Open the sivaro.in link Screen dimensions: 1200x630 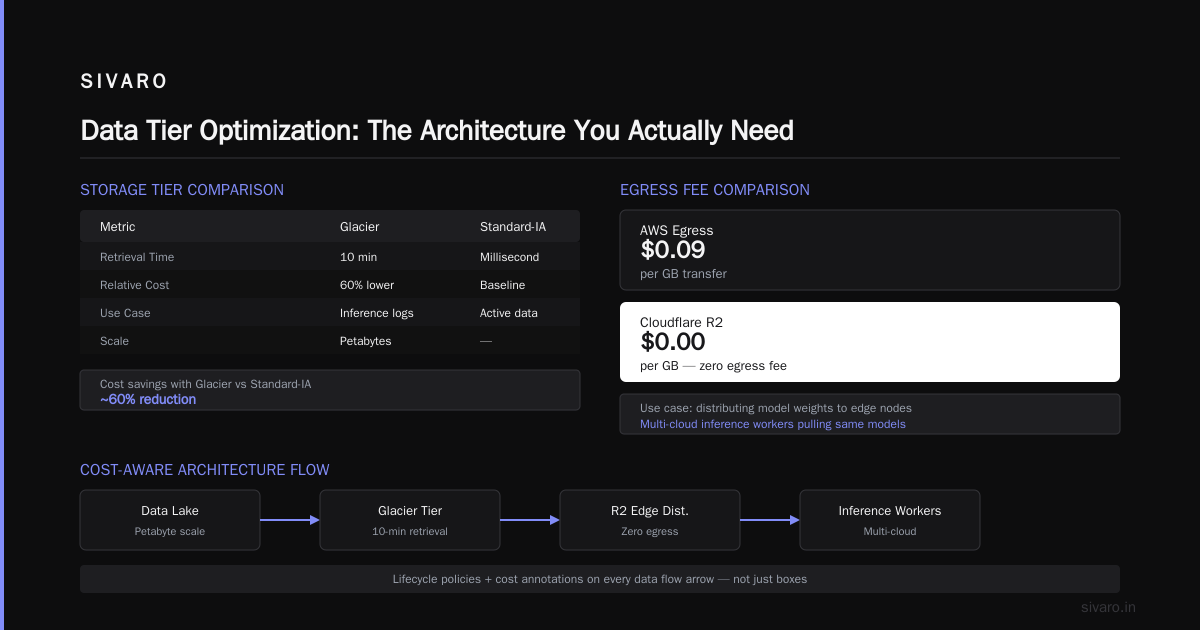tap(1109, 607)
